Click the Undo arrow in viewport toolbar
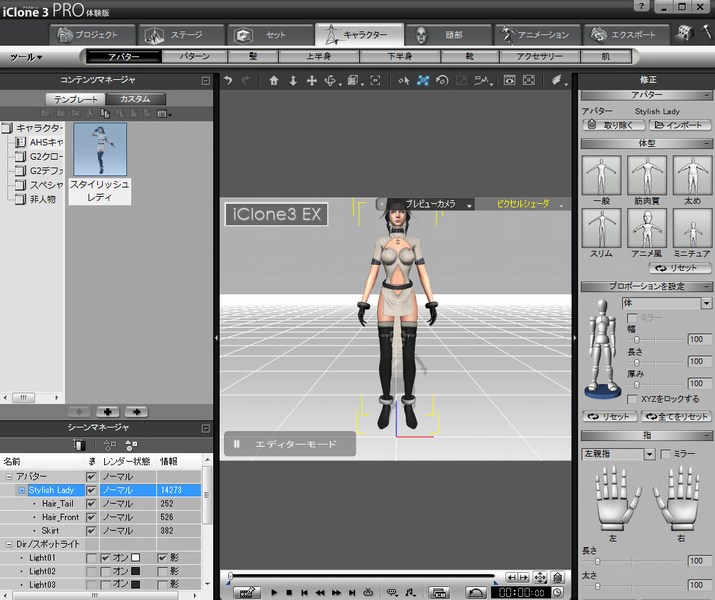 click(x=228, y=81)
